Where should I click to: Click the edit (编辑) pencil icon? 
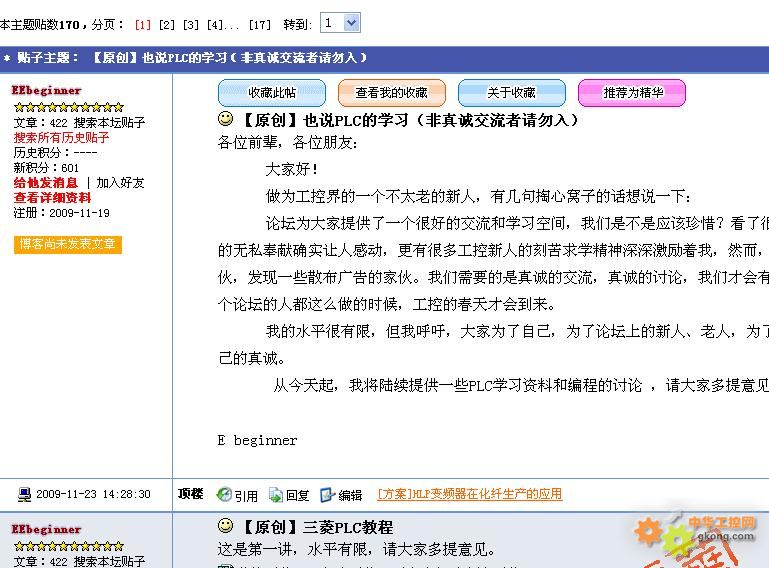click(x=327, y=495)
